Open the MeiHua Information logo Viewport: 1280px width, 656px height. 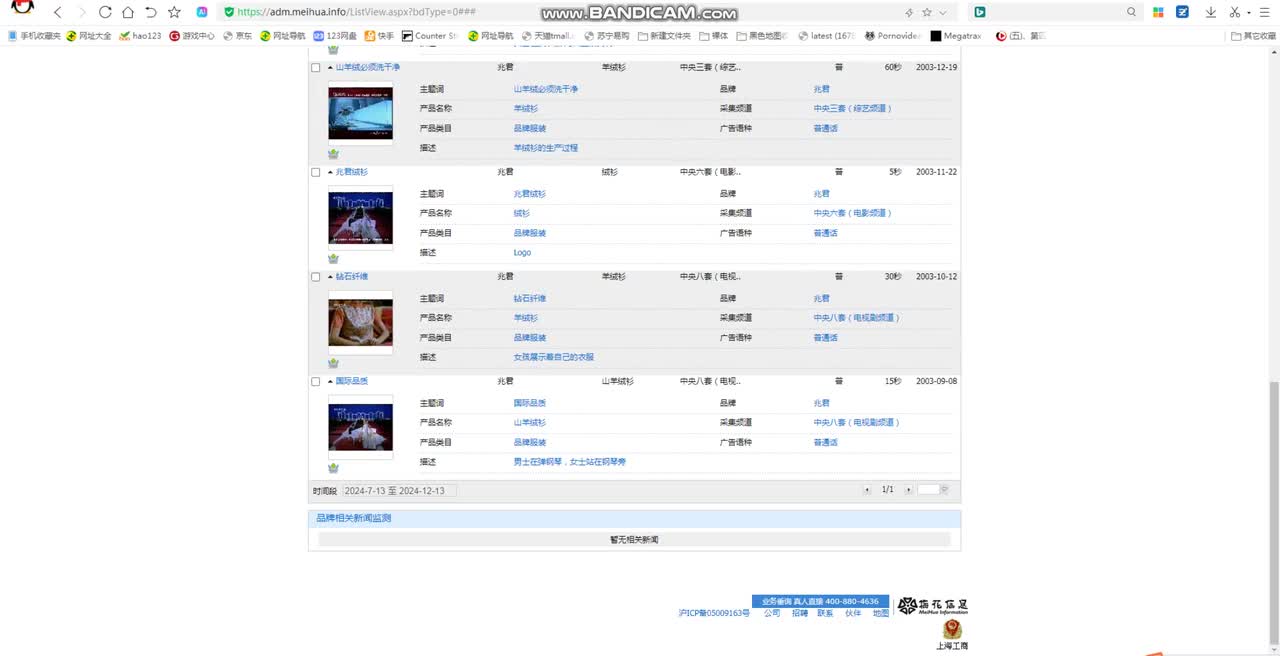click(x=933, y=606)
